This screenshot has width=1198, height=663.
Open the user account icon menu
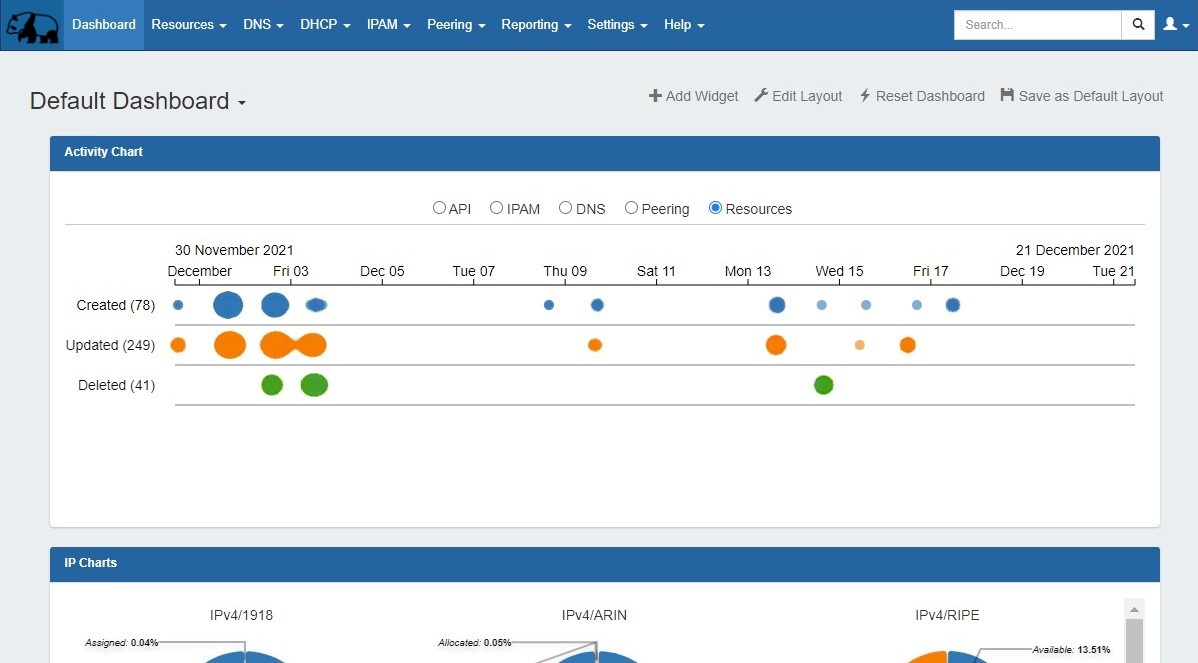tap(1175, 25)
